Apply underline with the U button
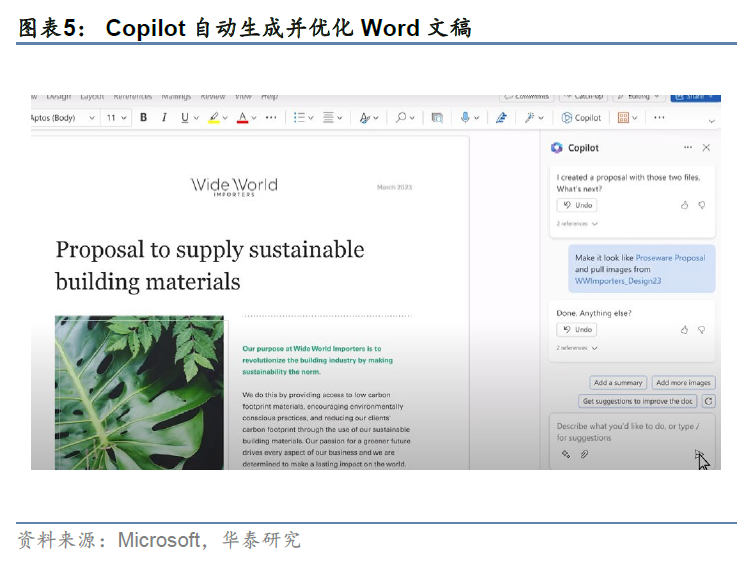Image resolution: width=756 pixels, height=575 pixels. tap(185, 117)
